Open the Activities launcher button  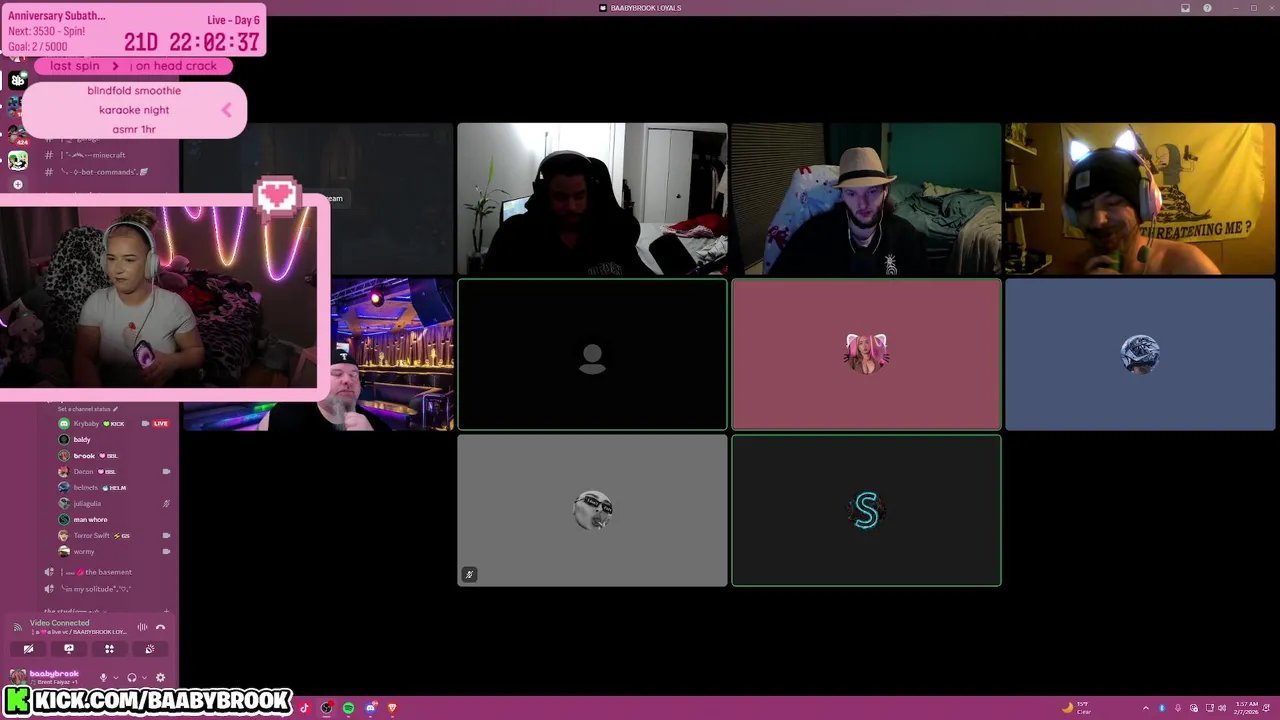coord(109,649)
